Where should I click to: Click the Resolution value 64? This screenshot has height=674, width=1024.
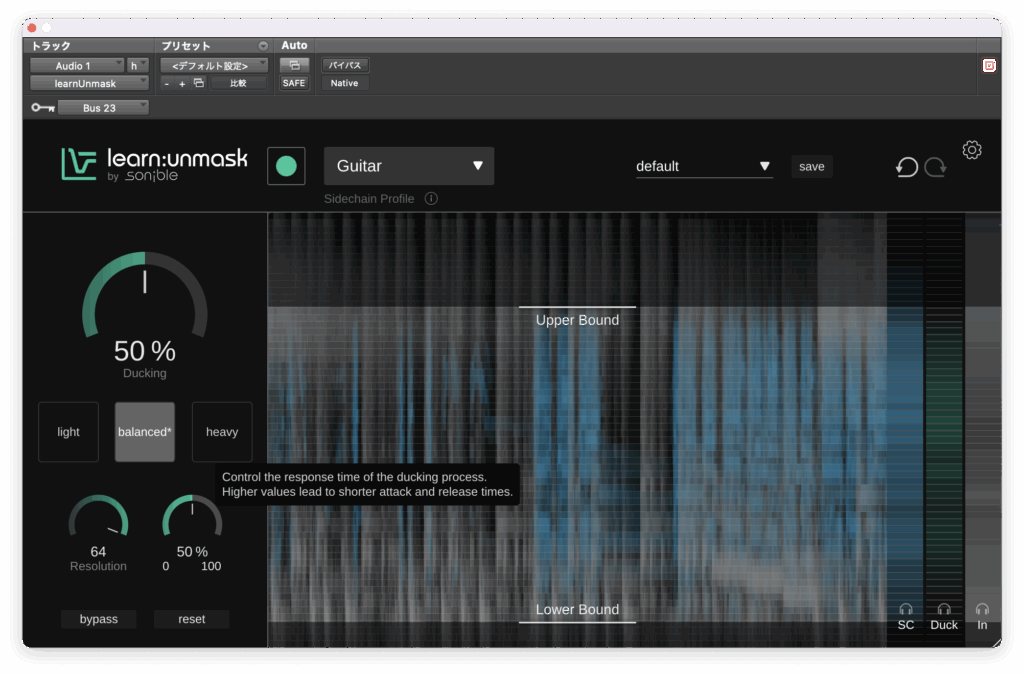click(98, 552)
